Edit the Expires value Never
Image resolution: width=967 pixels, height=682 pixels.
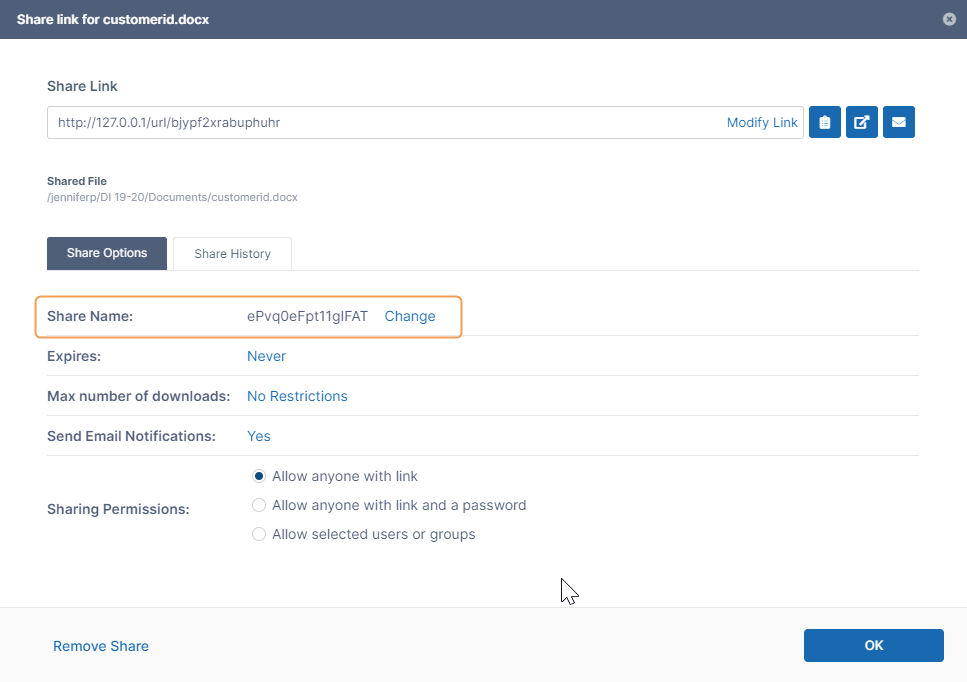click(266, 356)
